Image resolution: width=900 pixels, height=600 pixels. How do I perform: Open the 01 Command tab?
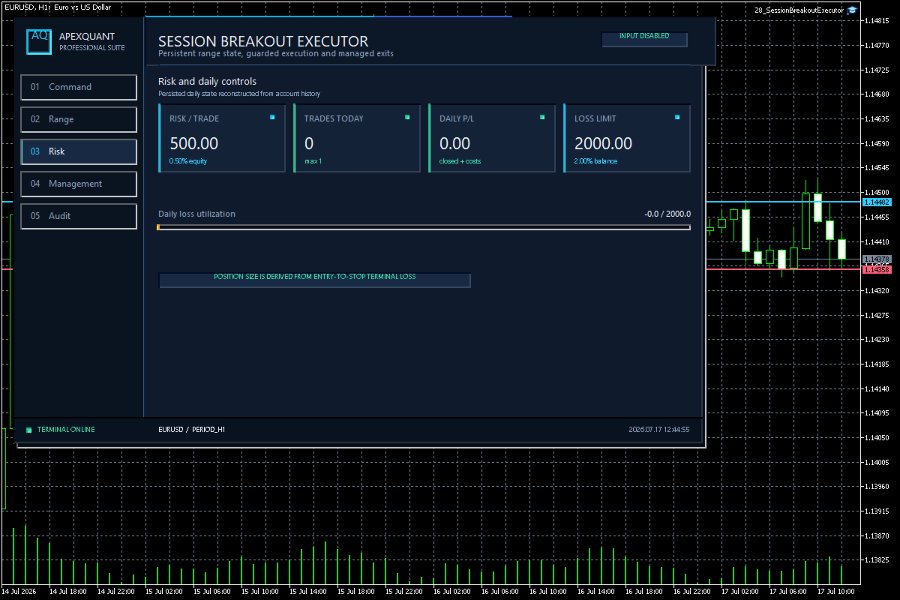pyautogui.click(x=79, y=87)
